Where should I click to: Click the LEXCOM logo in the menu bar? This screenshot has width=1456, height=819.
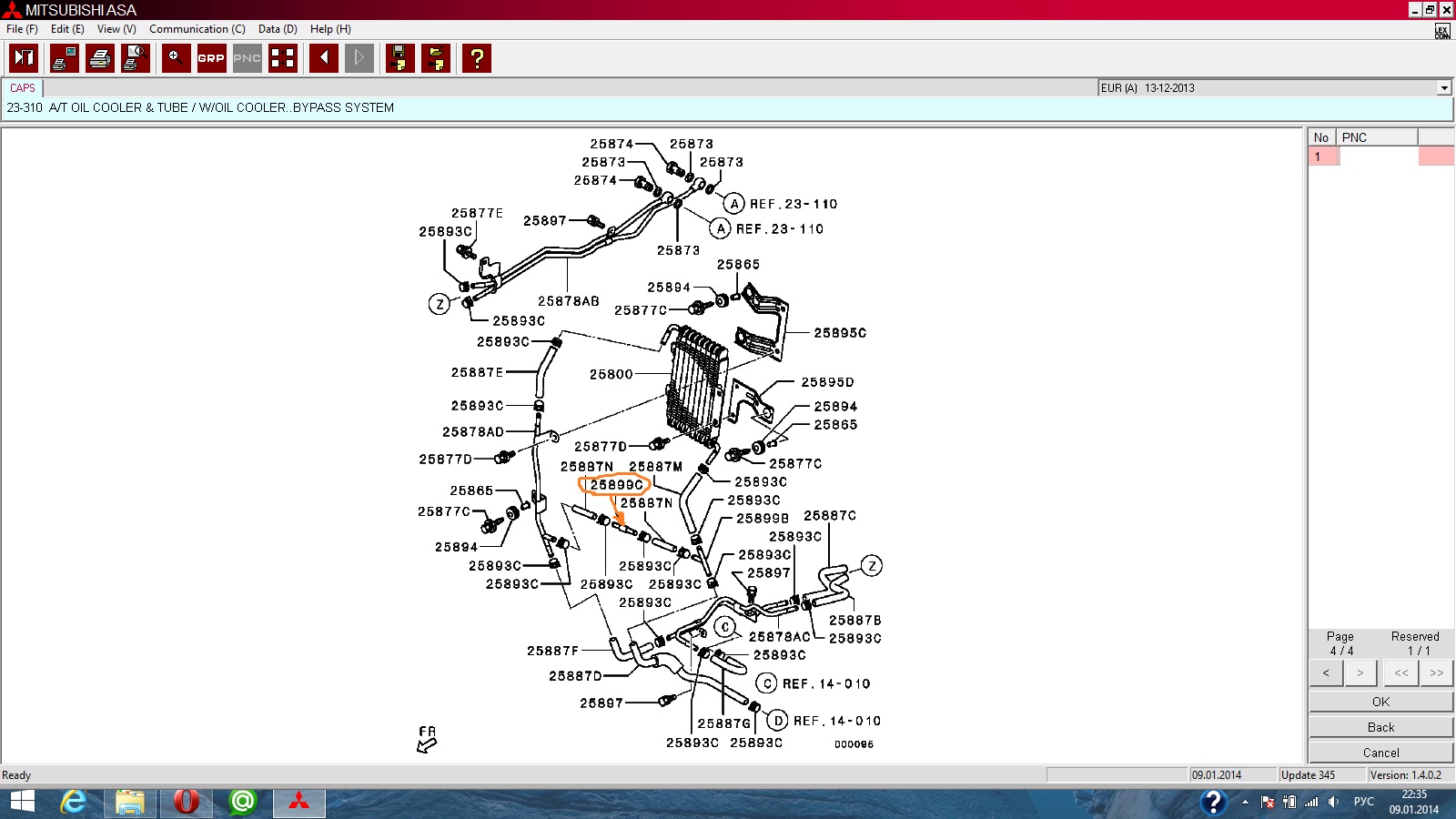coord(1442,32)
